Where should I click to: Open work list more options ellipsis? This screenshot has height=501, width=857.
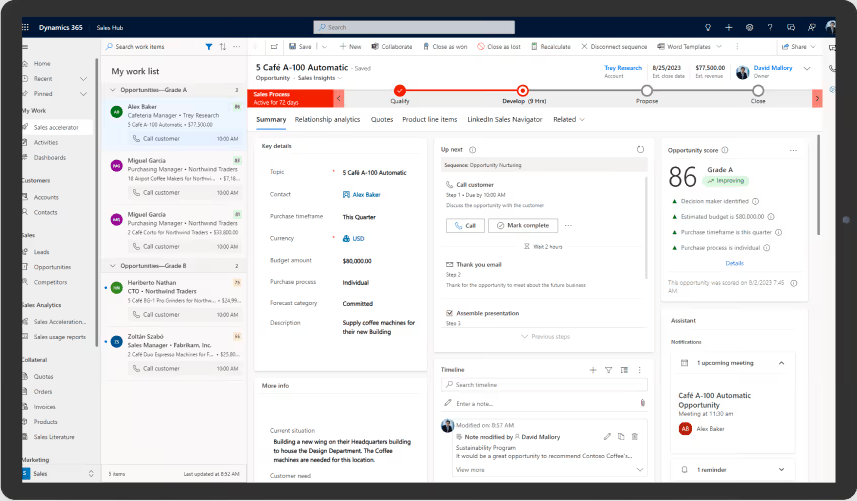[x=236, y=47]
